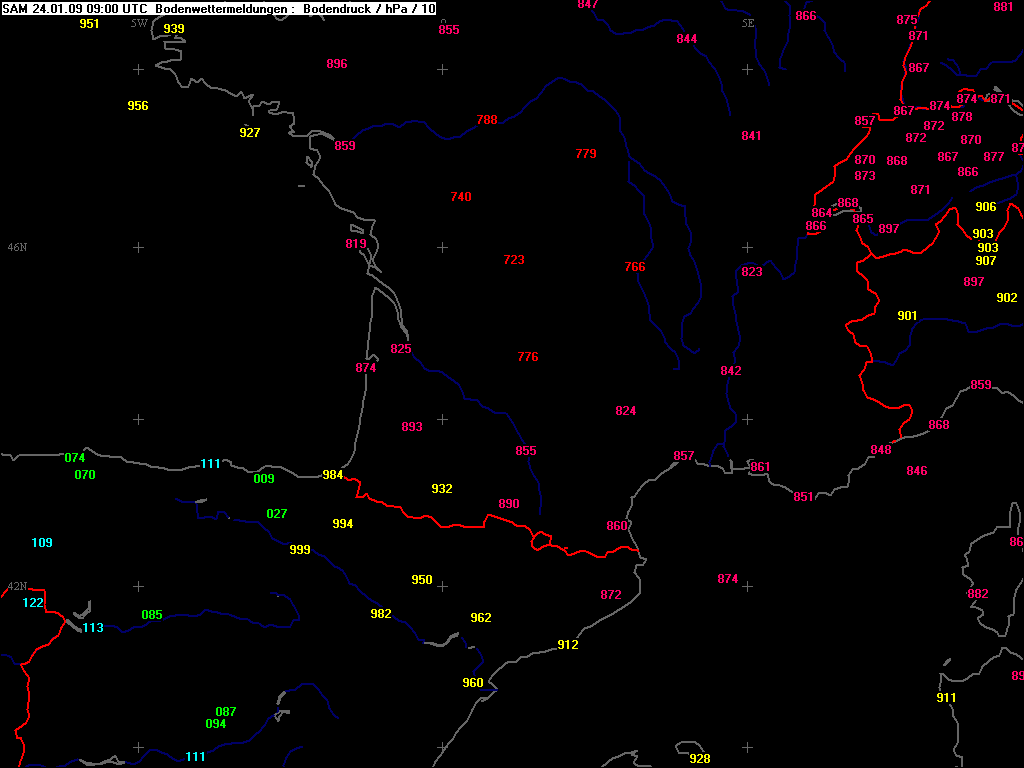The width and height of the screenshot is (1024, 768).
Task: Click the 42N latitude label
Action: tap(17, 587)
